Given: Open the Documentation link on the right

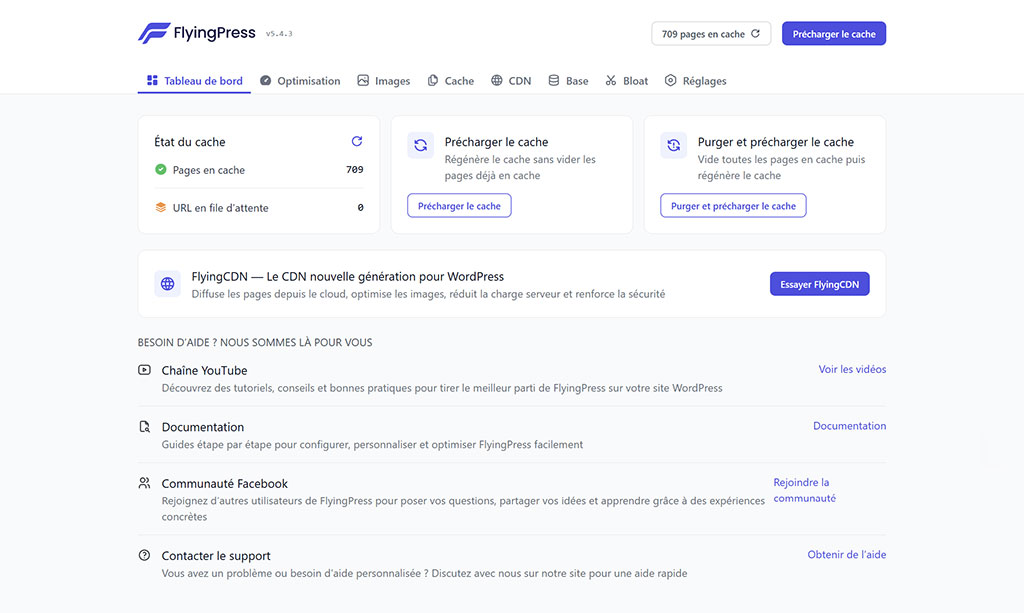Looking at the screenshot, I should (x=850, y=426).
